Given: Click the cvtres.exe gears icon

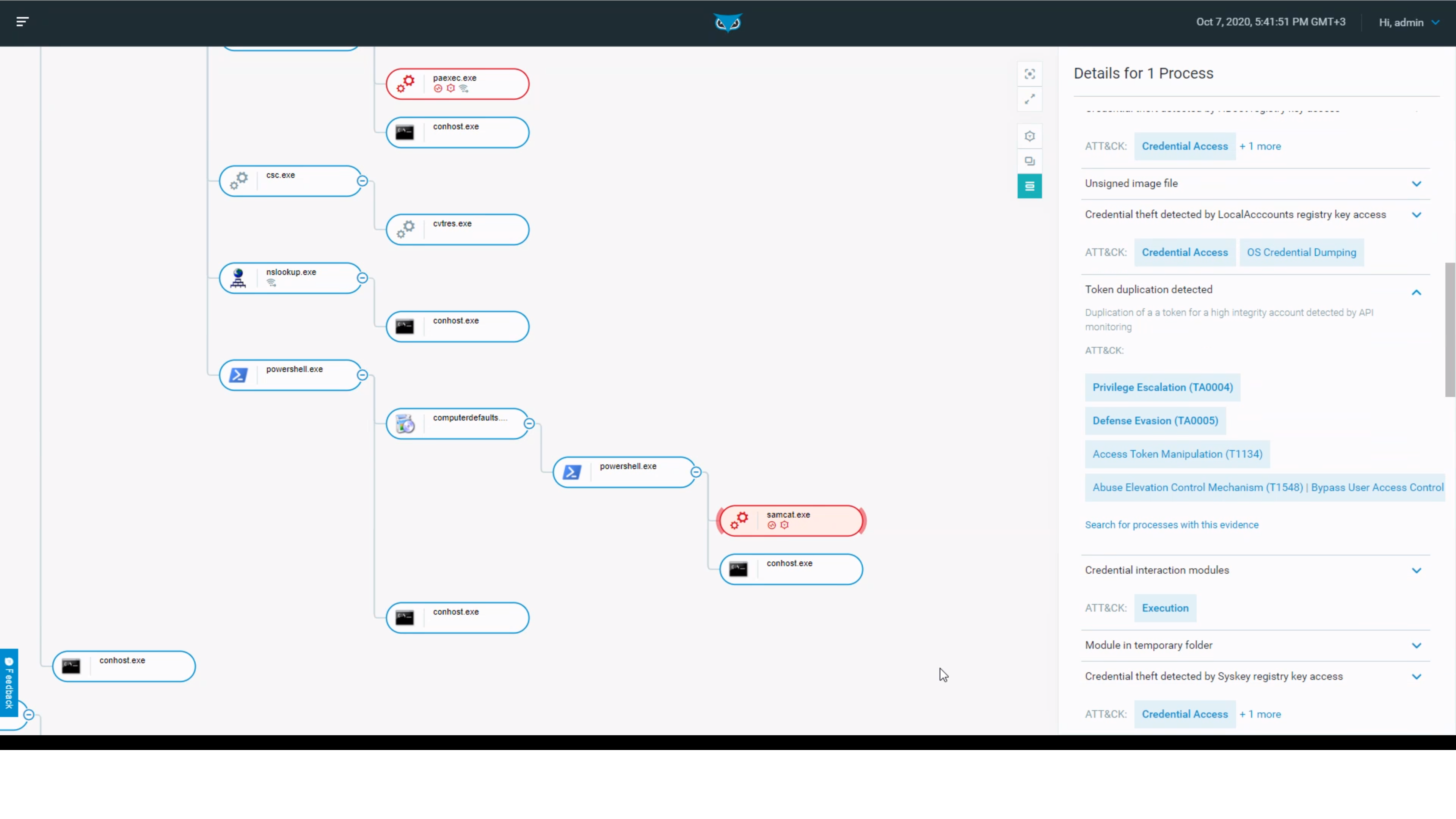Looking at the screenshot, I should [405, 229].
